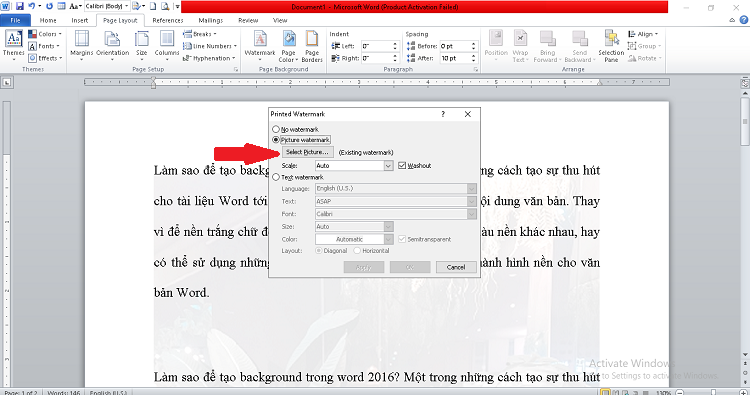The width and height of the screenshot is (750, 395).
Task: Click the dialog Help question mark
Action: pyautogui.click(x=443, y=114)
